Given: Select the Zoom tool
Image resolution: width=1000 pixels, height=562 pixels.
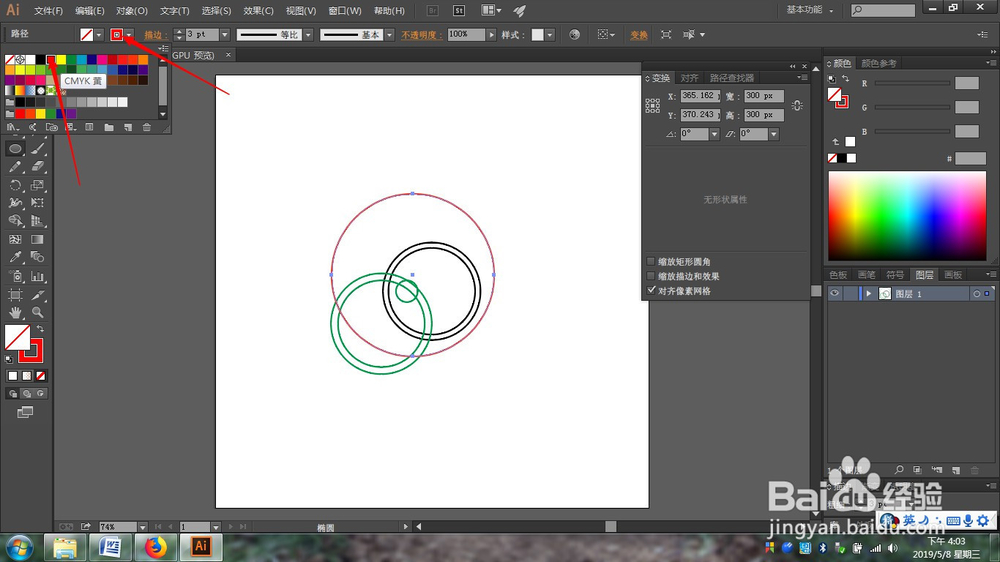Looking at the screenshot, I should (38, 313).
